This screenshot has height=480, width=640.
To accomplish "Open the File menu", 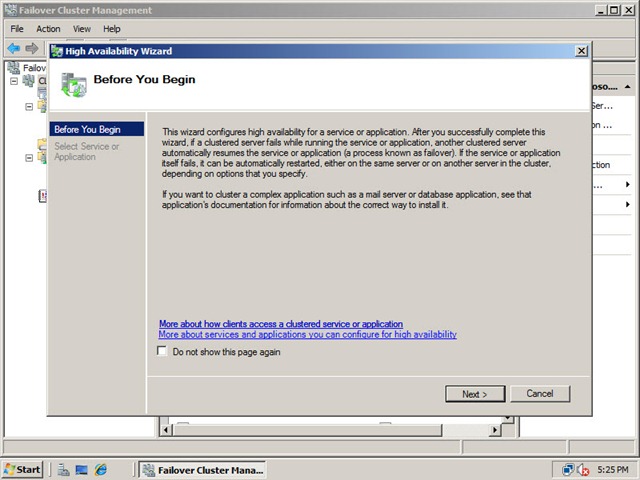I will 17,29.
